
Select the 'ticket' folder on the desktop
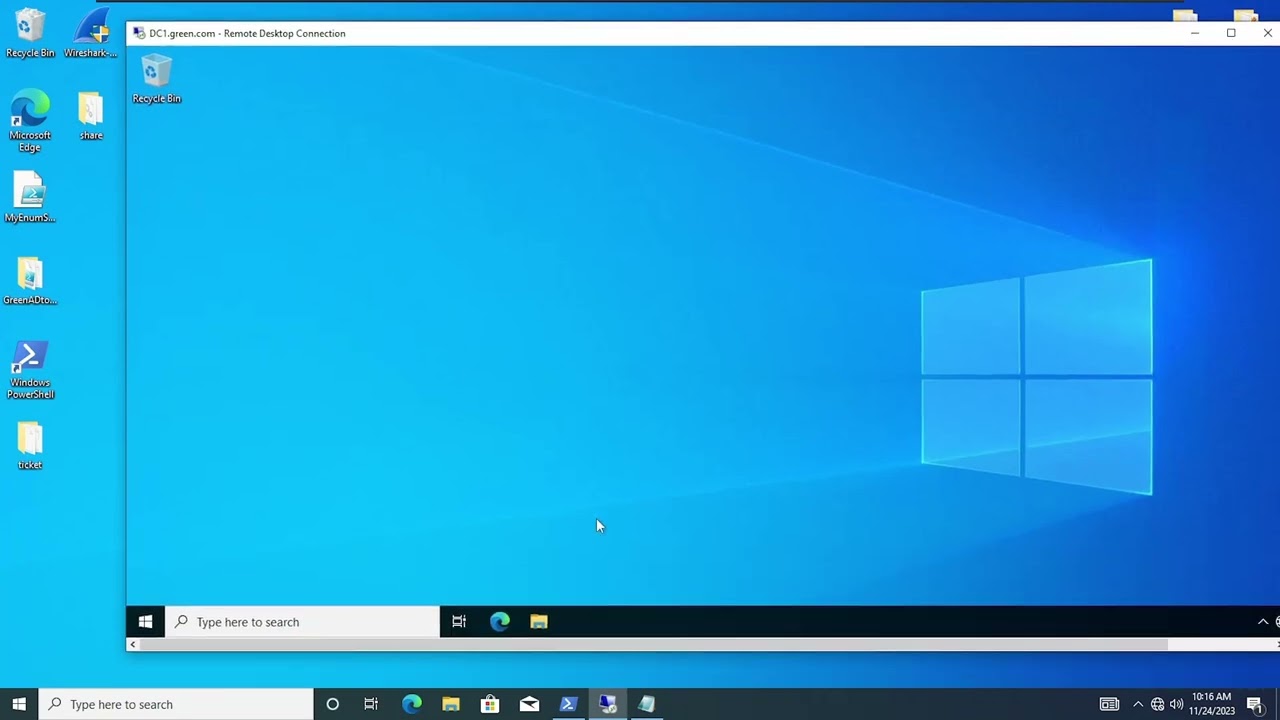(x=30, y=446)
